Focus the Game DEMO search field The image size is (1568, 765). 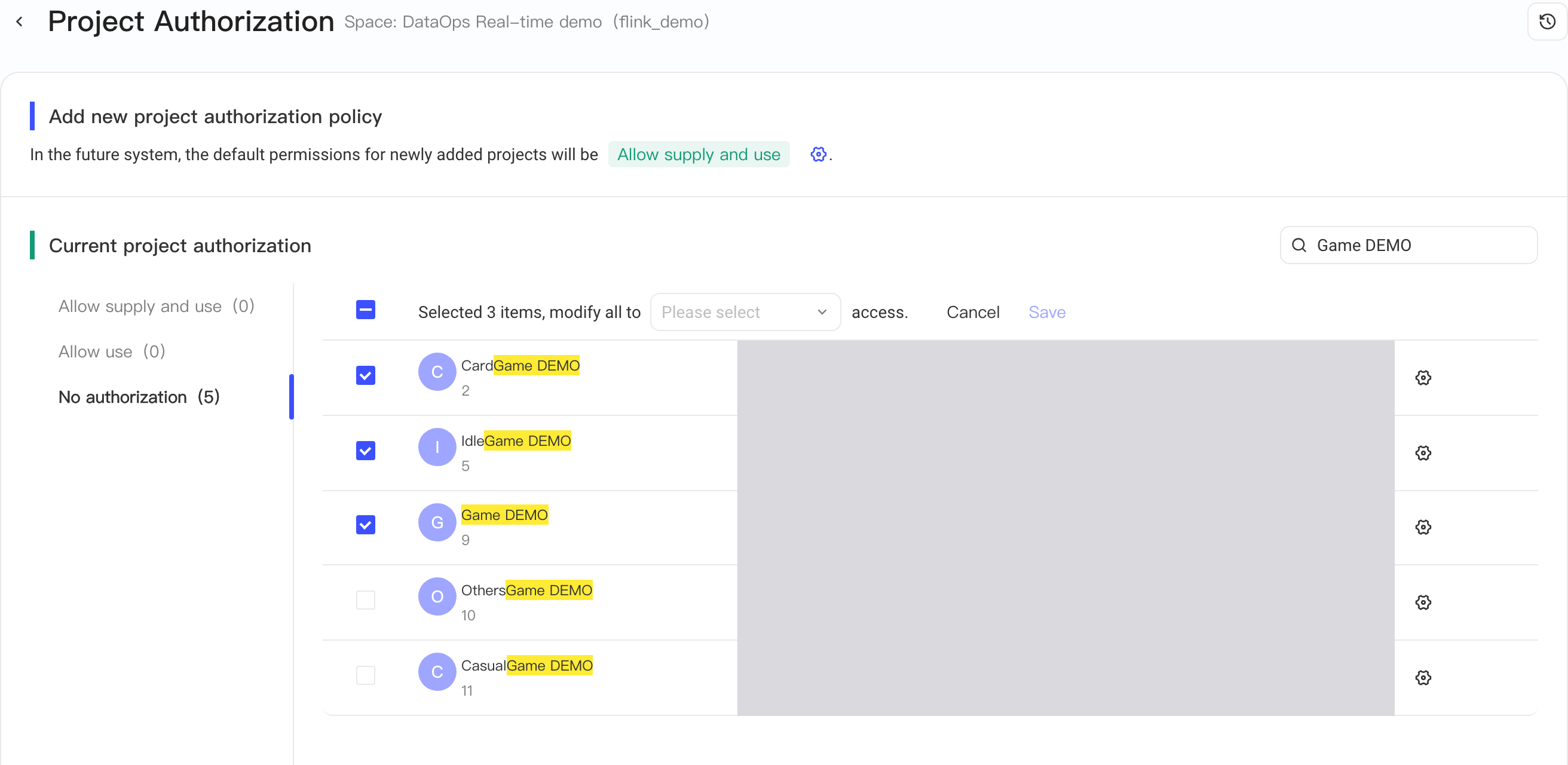(1408, 245)
